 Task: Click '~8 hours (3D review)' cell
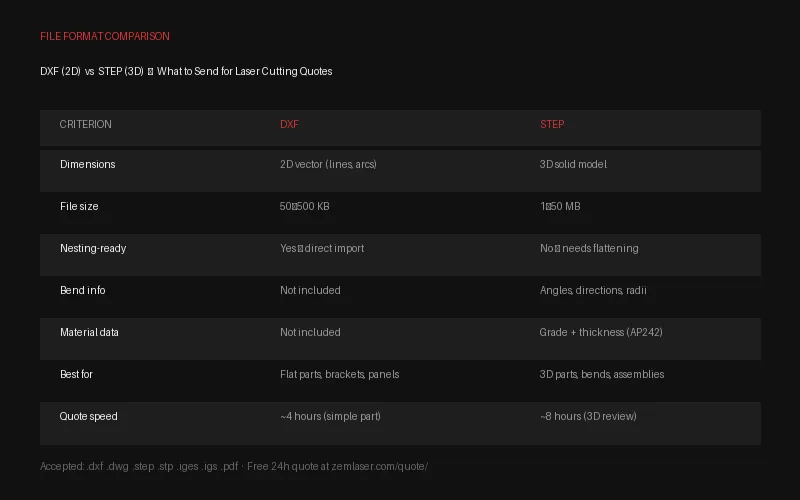pos(588,416)
